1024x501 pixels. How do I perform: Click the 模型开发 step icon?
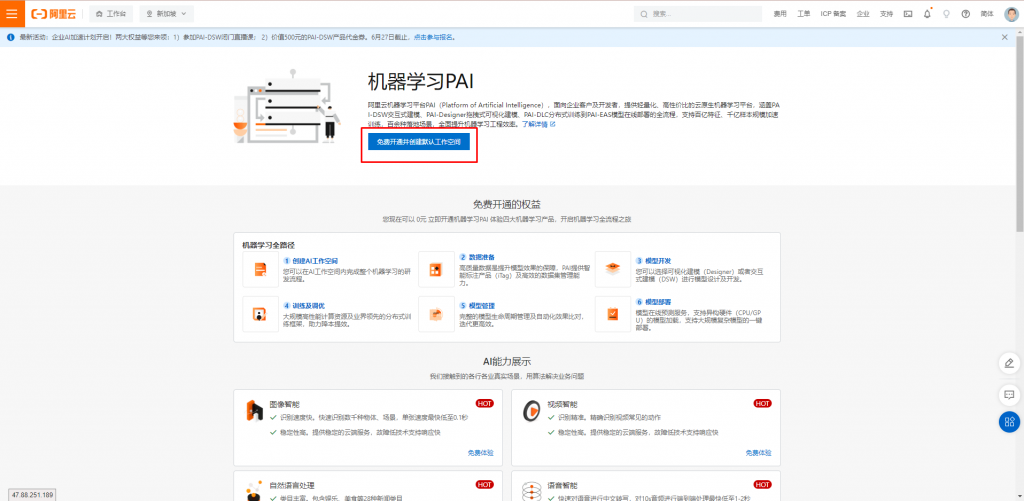tap(613, 269)
